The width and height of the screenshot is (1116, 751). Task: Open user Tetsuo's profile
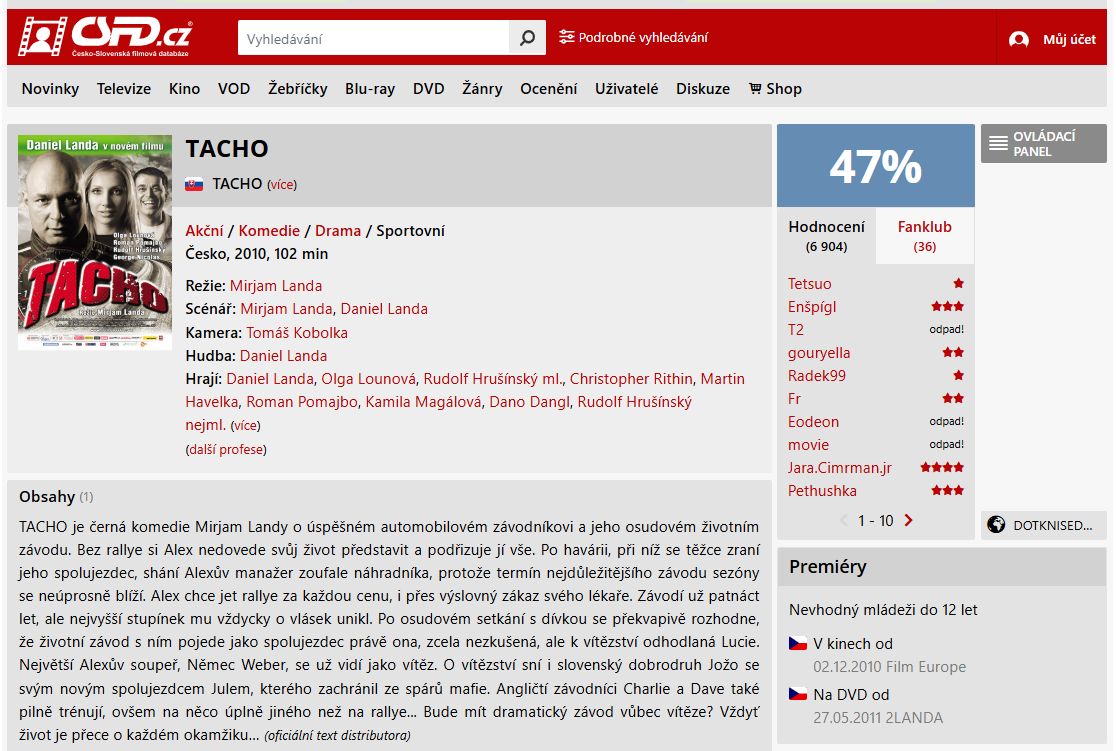point(809,284)
